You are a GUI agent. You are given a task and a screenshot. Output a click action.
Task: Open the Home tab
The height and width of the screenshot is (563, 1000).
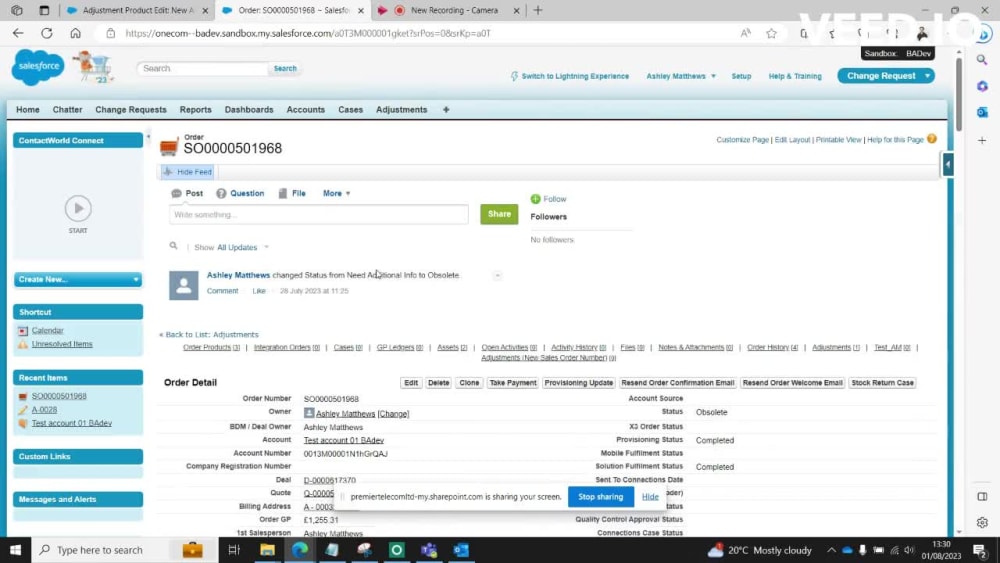point(27,110)
